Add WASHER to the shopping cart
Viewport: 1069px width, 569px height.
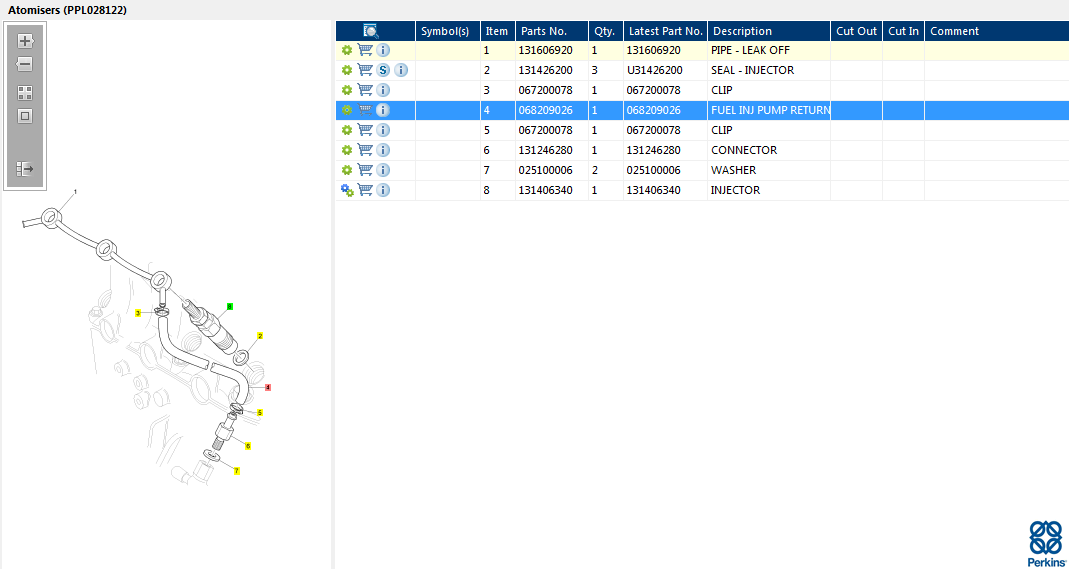pos(365,170)
